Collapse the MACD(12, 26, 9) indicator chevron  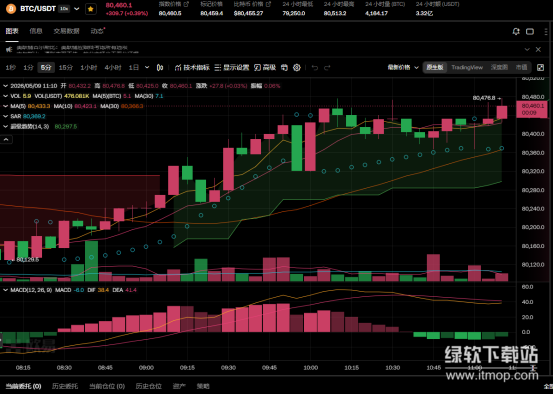tap(6, 290)
